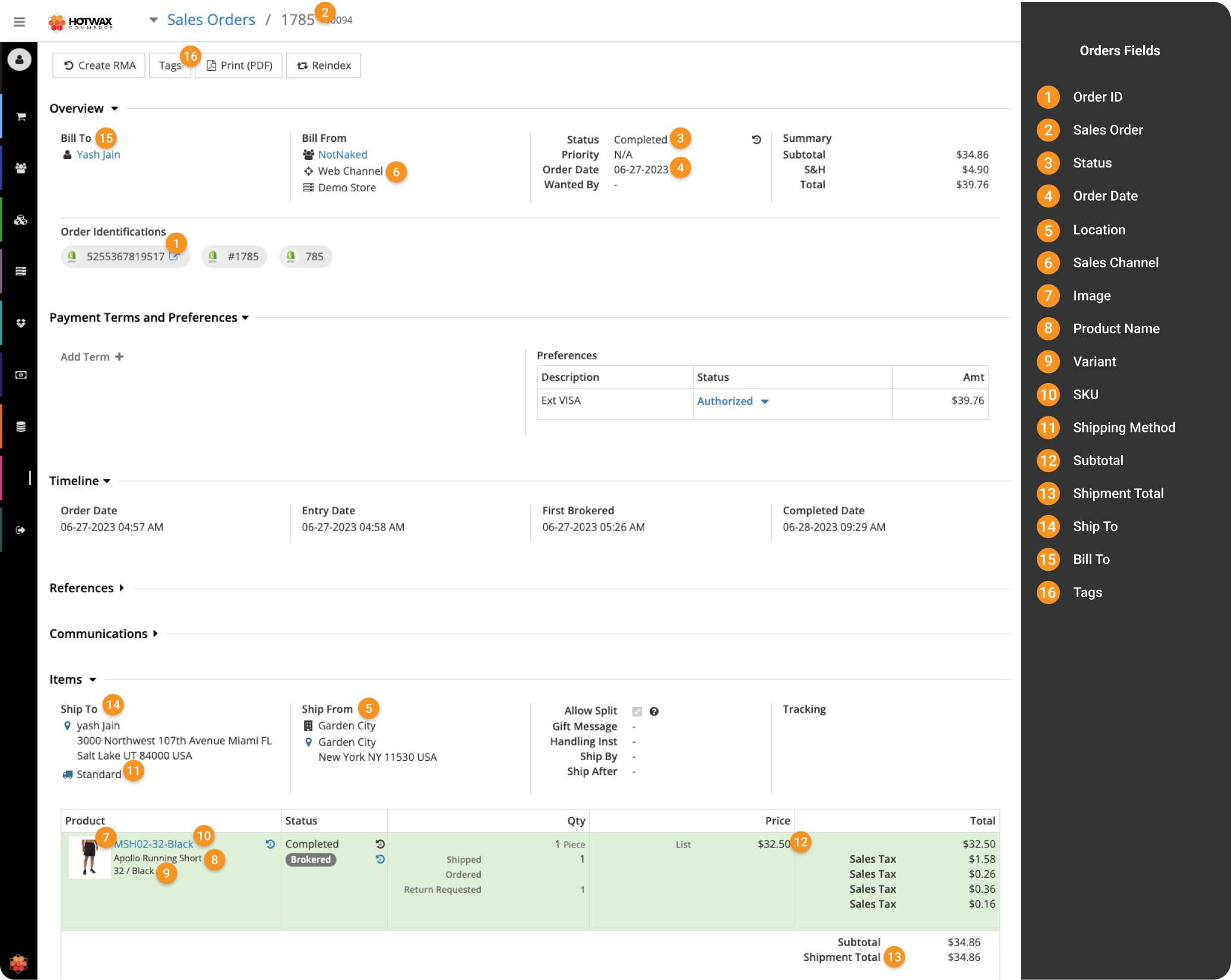Click the sign-out arrow sidebar icon

tap(21, 530)
